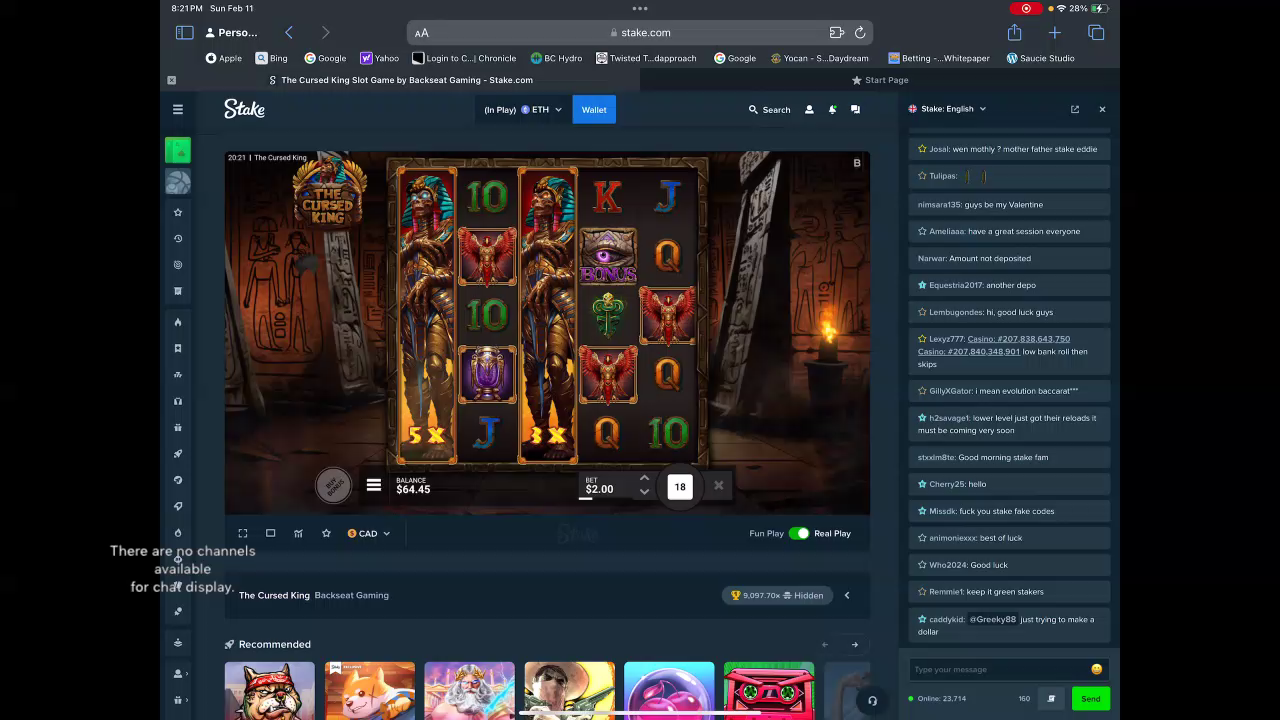Click the stake.com address bar
This screenshot has height=720, width=1280.
[x=640, y=32]
